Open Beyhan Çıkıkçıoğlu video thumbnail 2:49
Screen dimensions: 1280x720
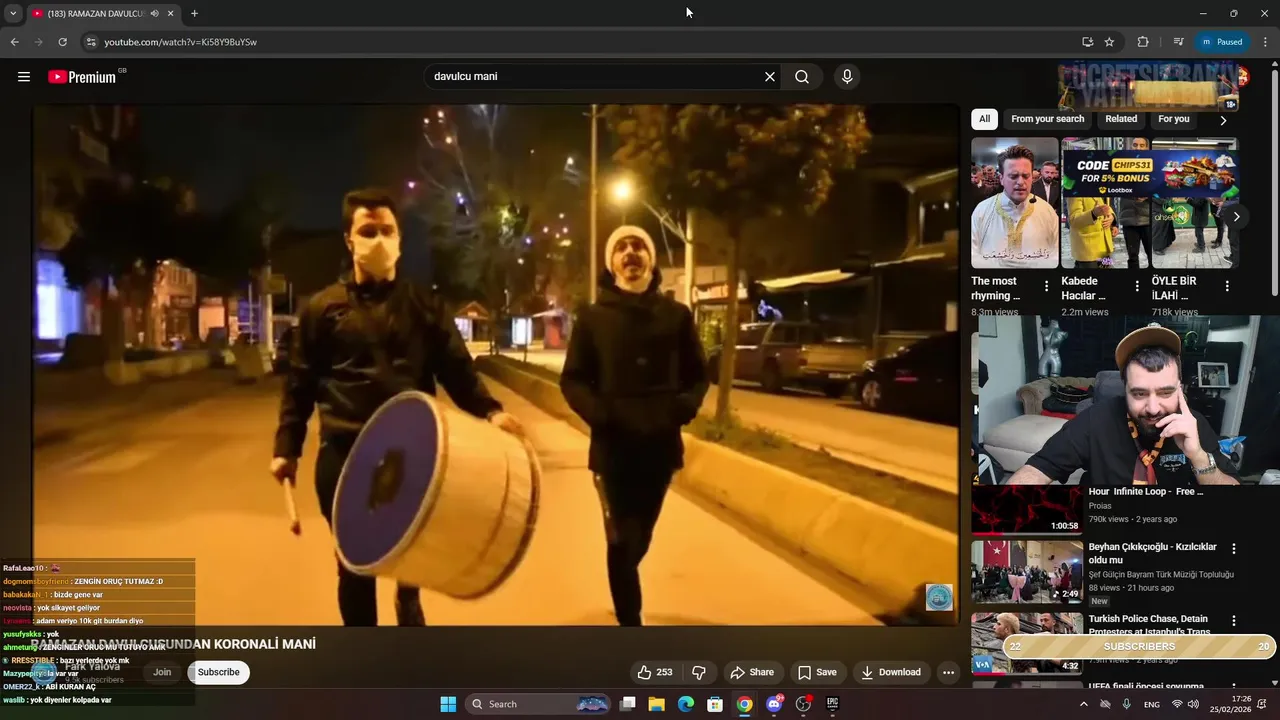[x=1027, y=572]
